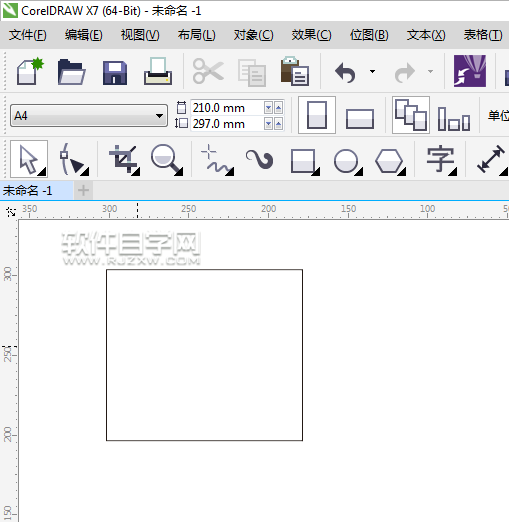The image size is (509, 522).
Task: Open a file using the folder icon
Action: 72,72
